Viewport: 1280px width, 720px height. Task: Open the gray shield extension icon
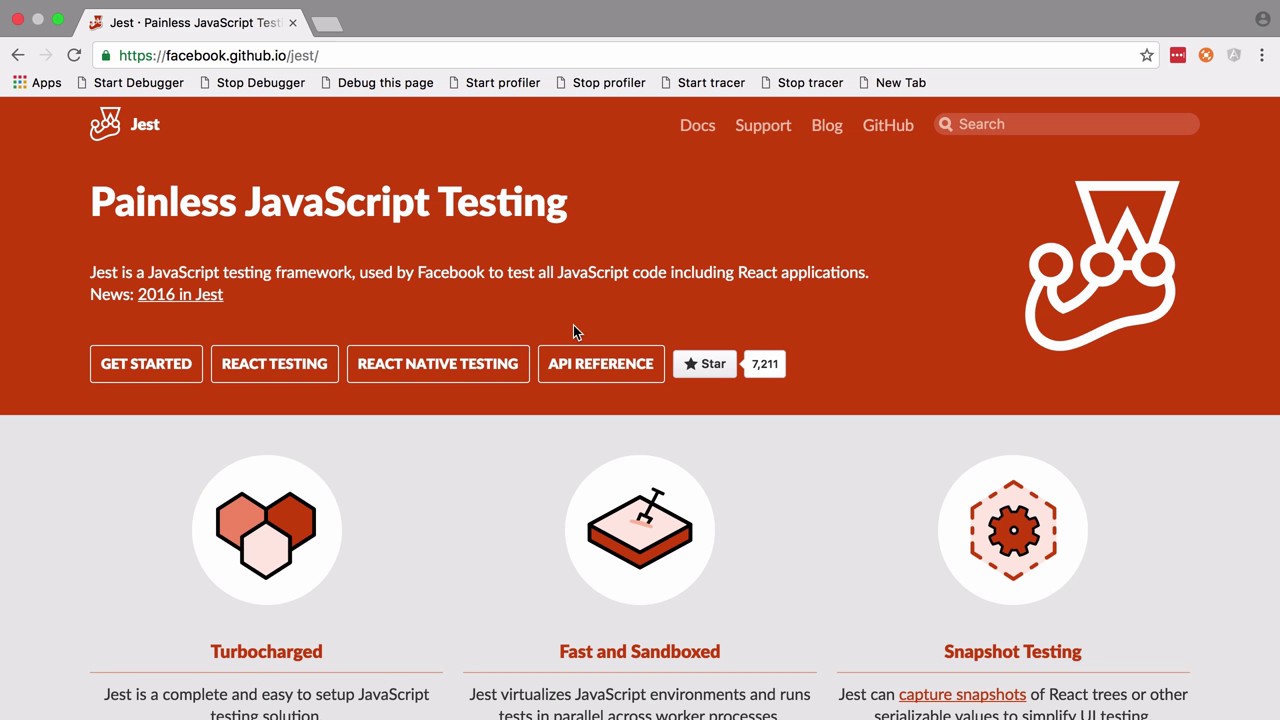tap(1234, 55)
